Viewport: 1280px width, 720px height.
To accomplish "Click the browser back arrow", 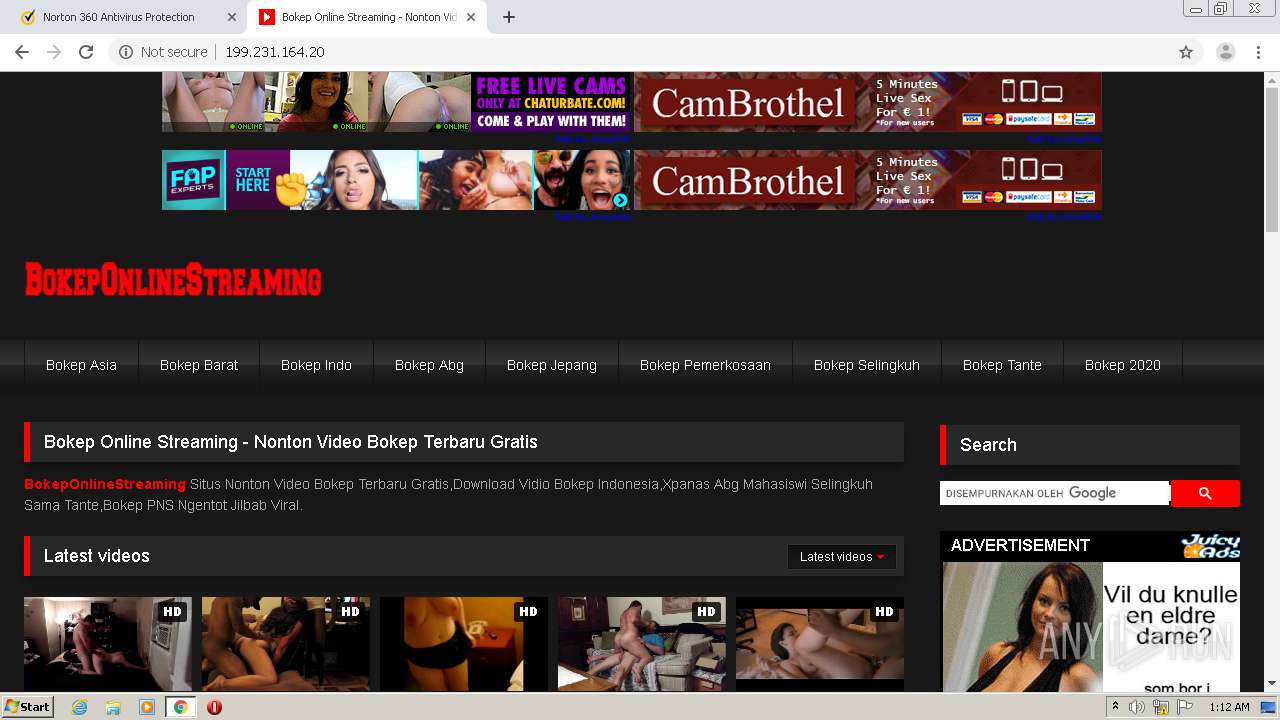I will [22, 52].
